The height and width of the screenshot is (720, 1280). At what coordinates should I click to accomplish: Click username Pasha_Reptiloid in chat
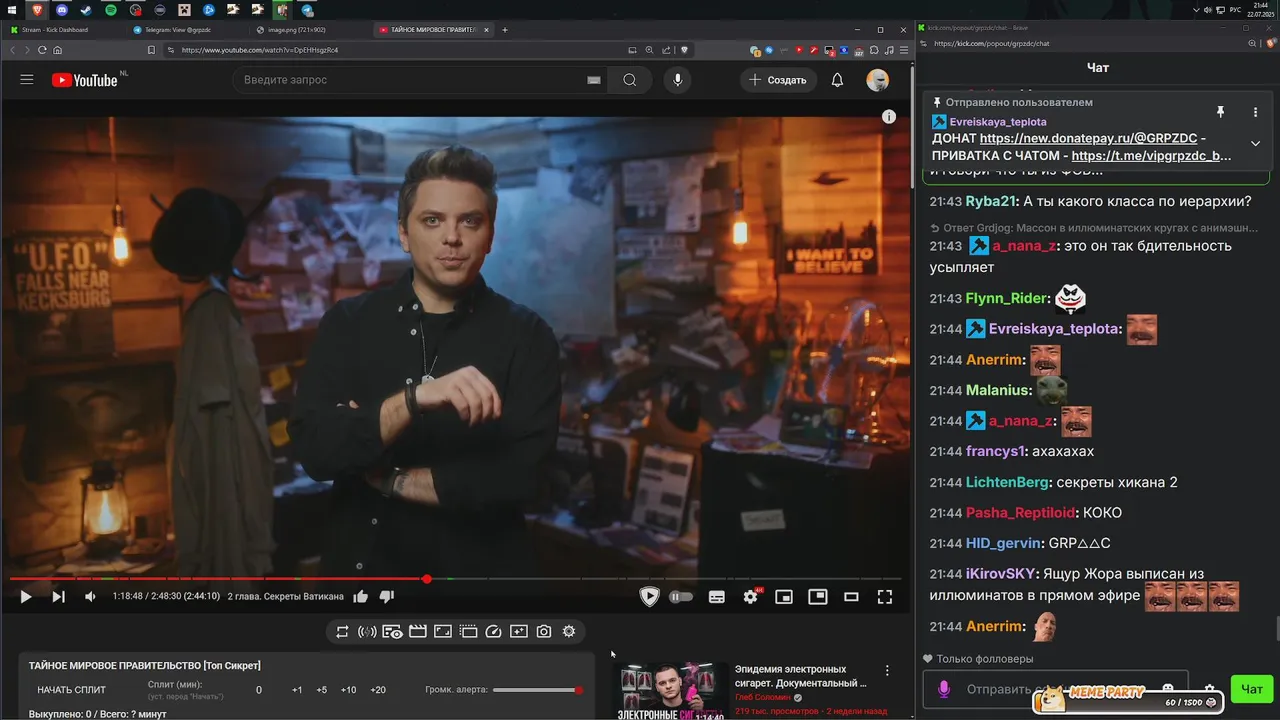coord(1021,513)
